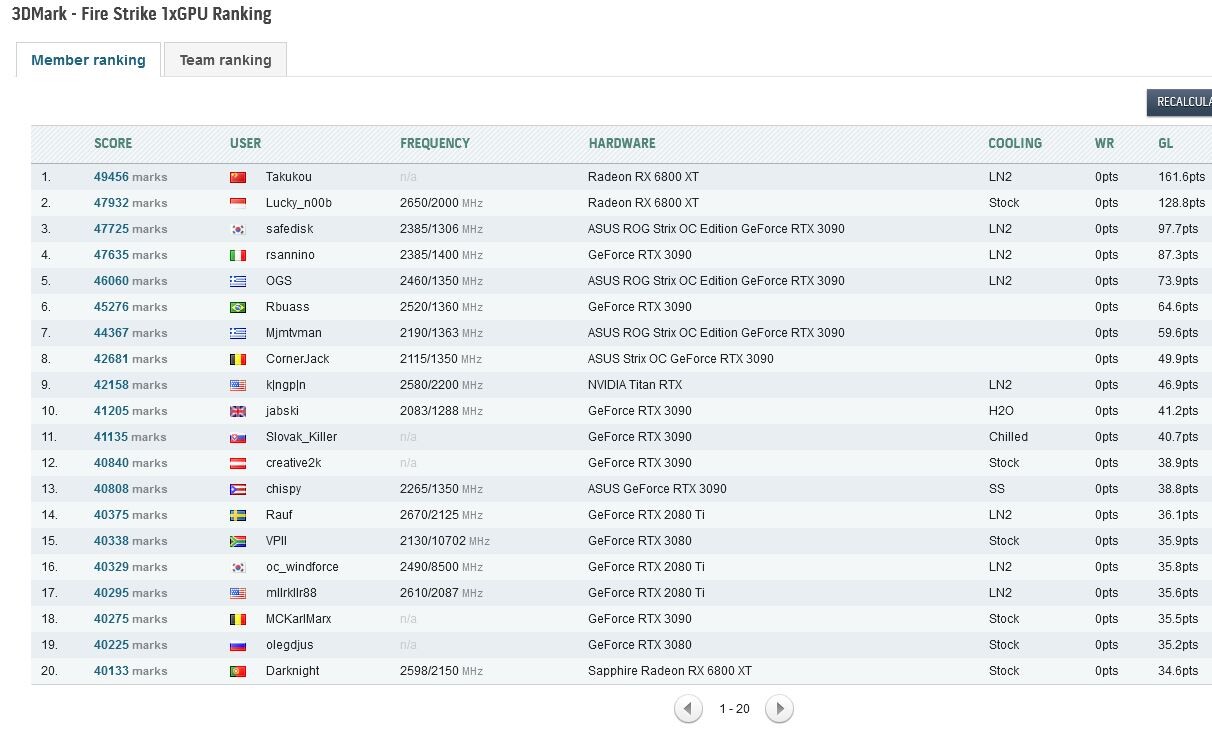Click the Greece flag beside OGS
This screenshot has height=729, width=1212.
coord(237,281)
